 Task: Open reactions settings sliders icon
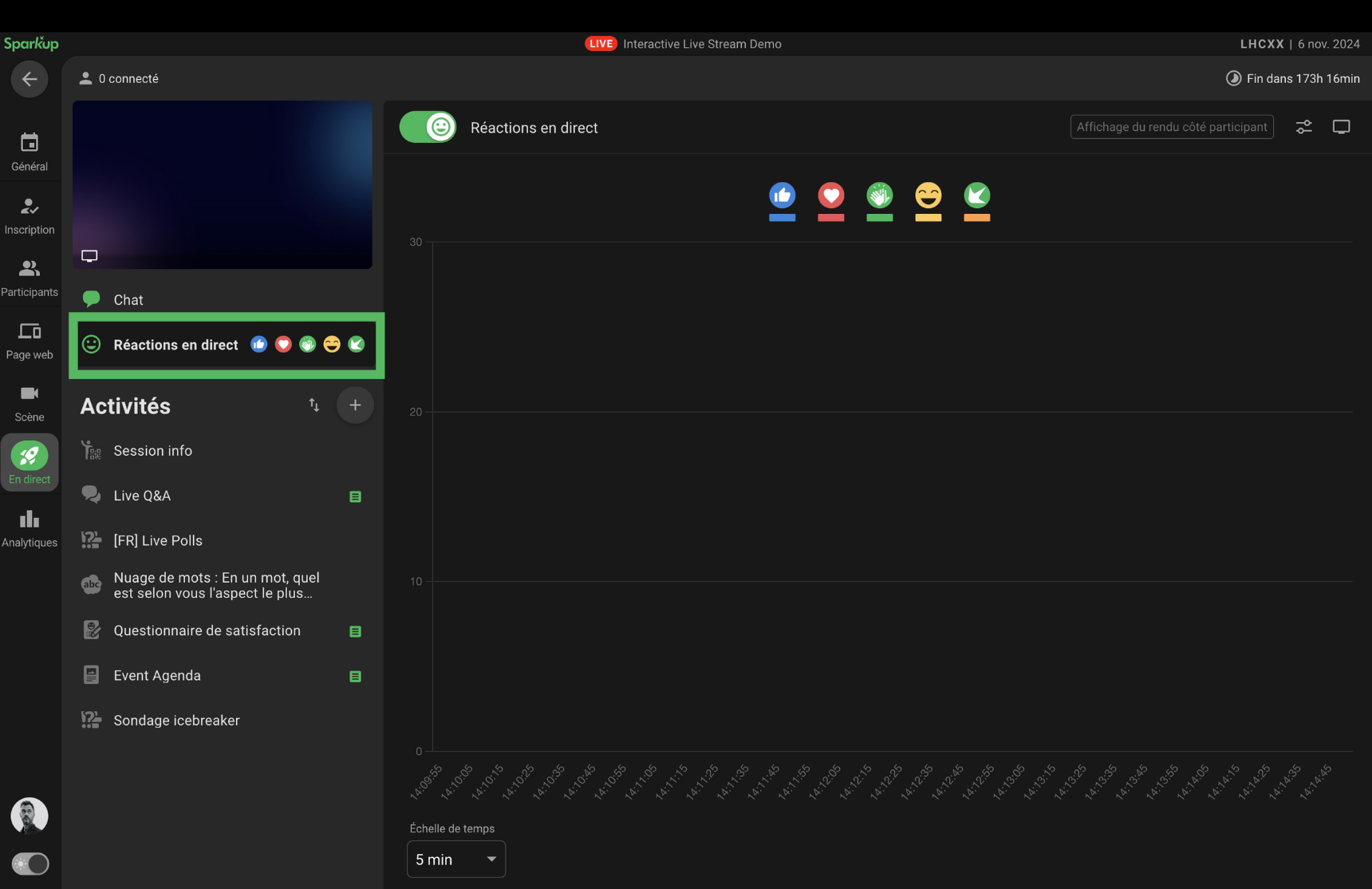(x=1303, y=127)
